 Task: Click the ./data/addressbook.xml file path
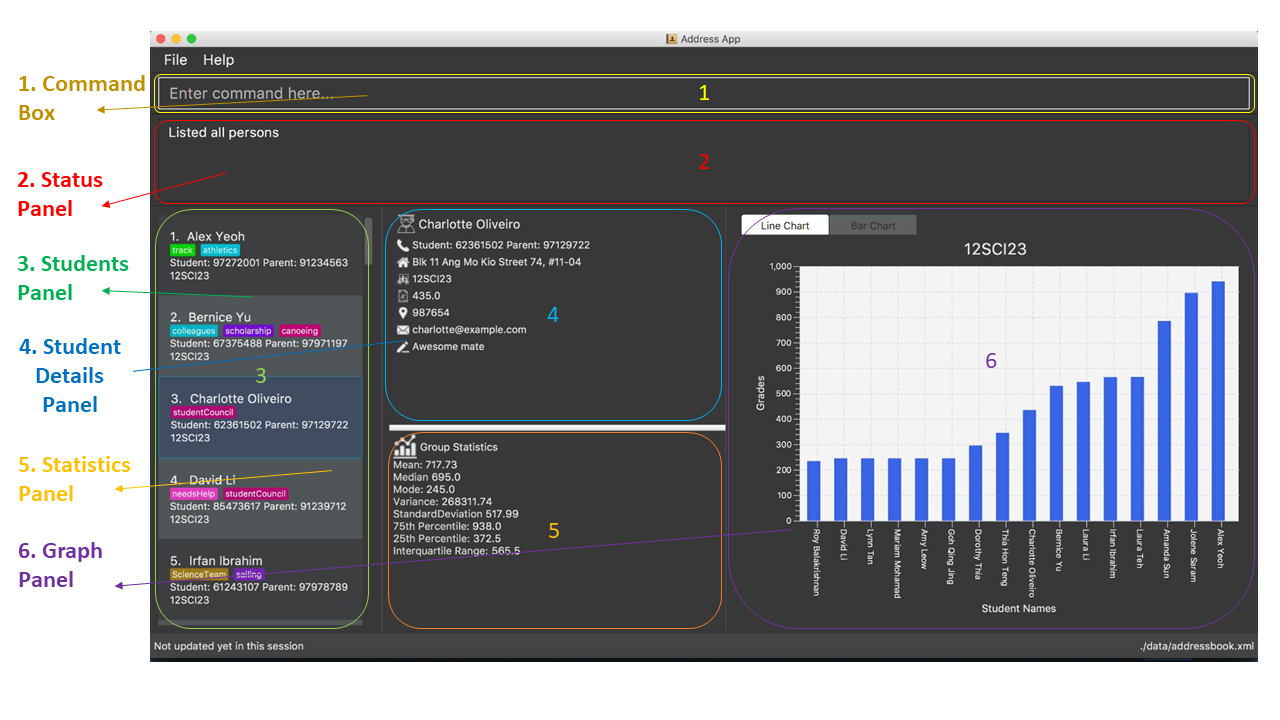click(1197, 646)
